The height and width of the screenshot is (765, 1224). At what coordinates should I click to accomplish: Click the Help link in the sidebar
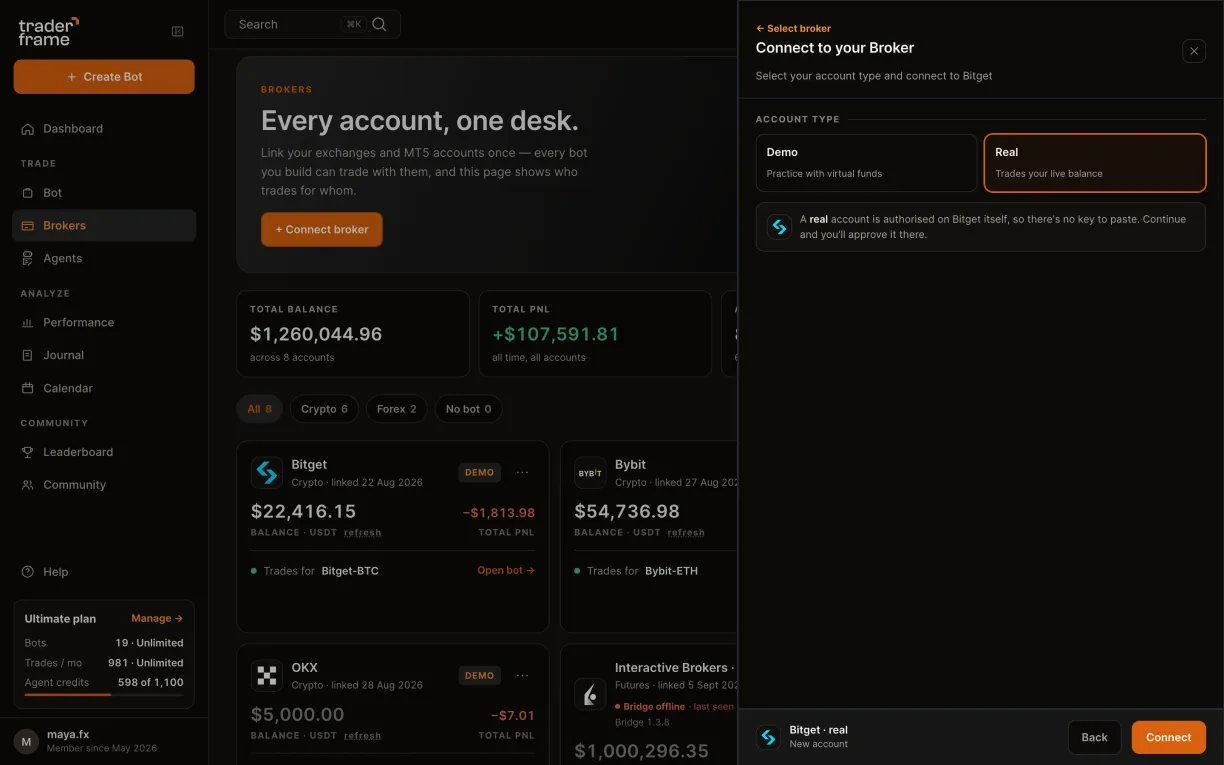coord(45,572)
